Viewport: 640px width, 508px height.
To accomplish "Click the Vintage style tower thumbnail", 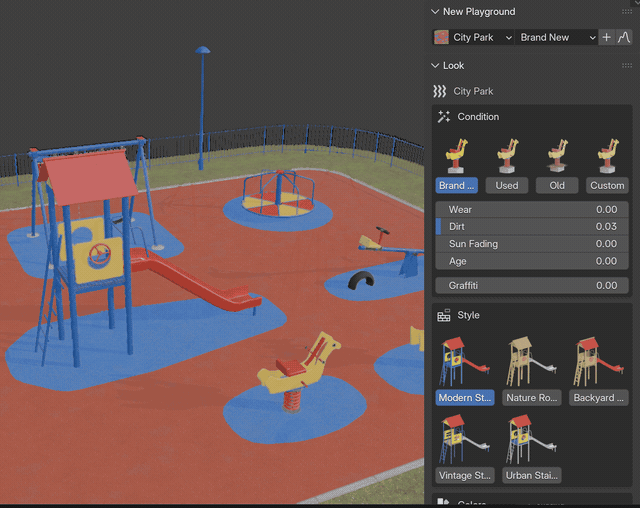I will 464,439.
